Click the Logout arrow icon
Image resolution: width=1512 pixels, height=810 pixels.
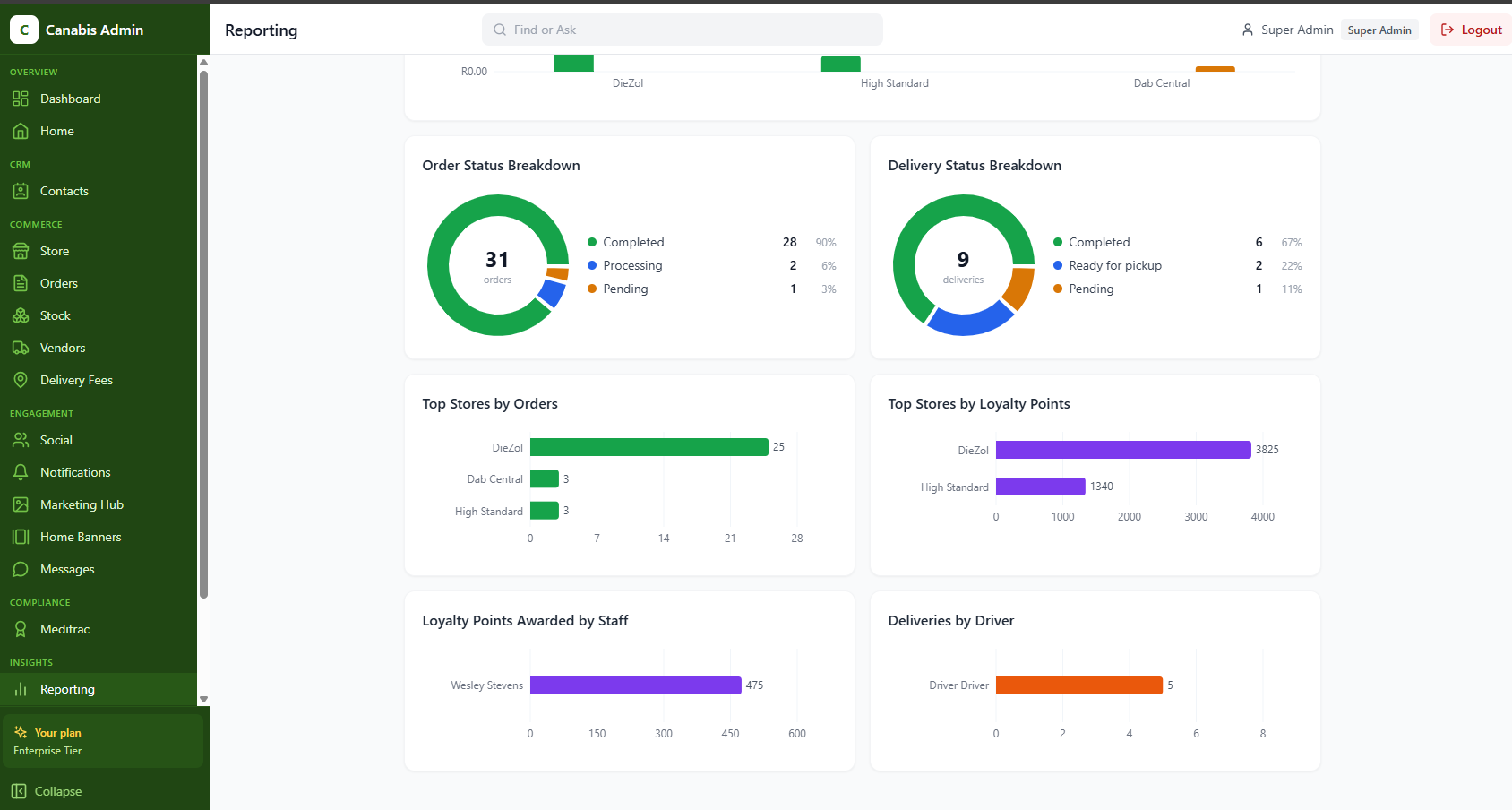pos(1448,30)
